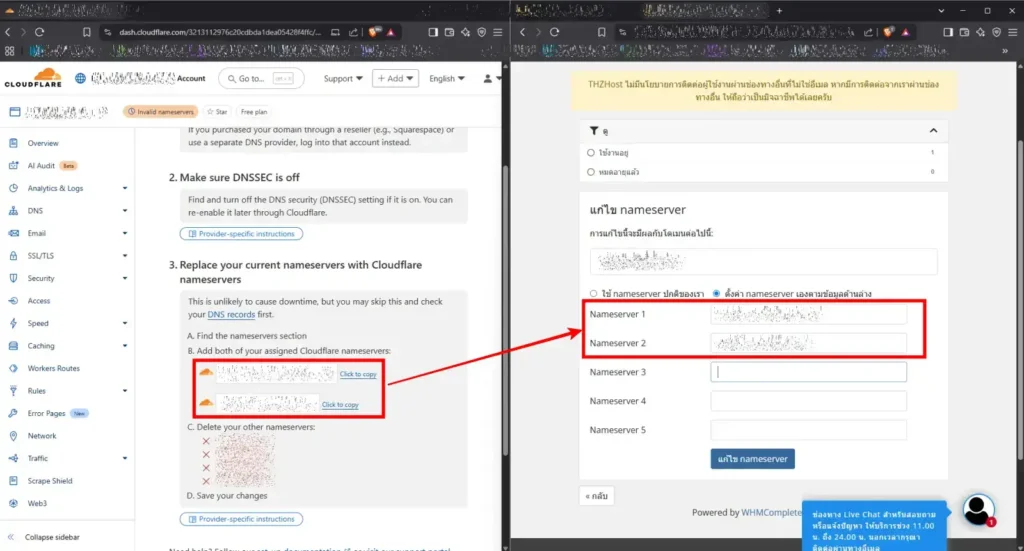Open Provider-specific instructions under DNSSEC step
The image size is (1024, 551).
pos(242,234)
